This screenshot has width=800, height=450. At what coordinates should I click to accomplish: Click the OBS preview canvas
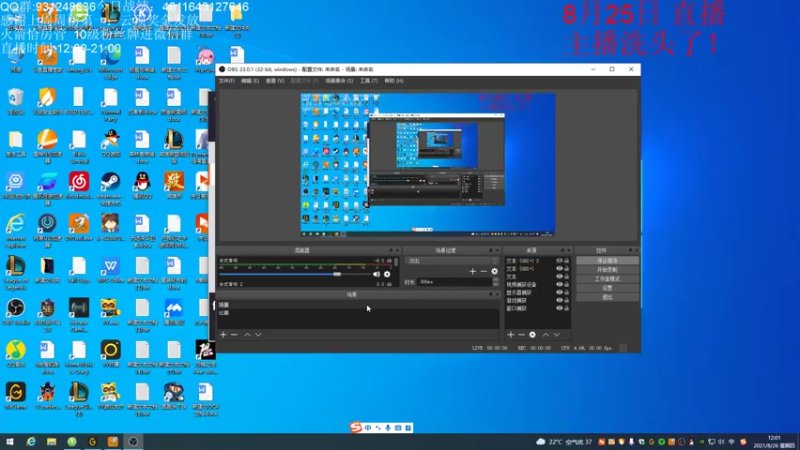click(x=428, y=165)
